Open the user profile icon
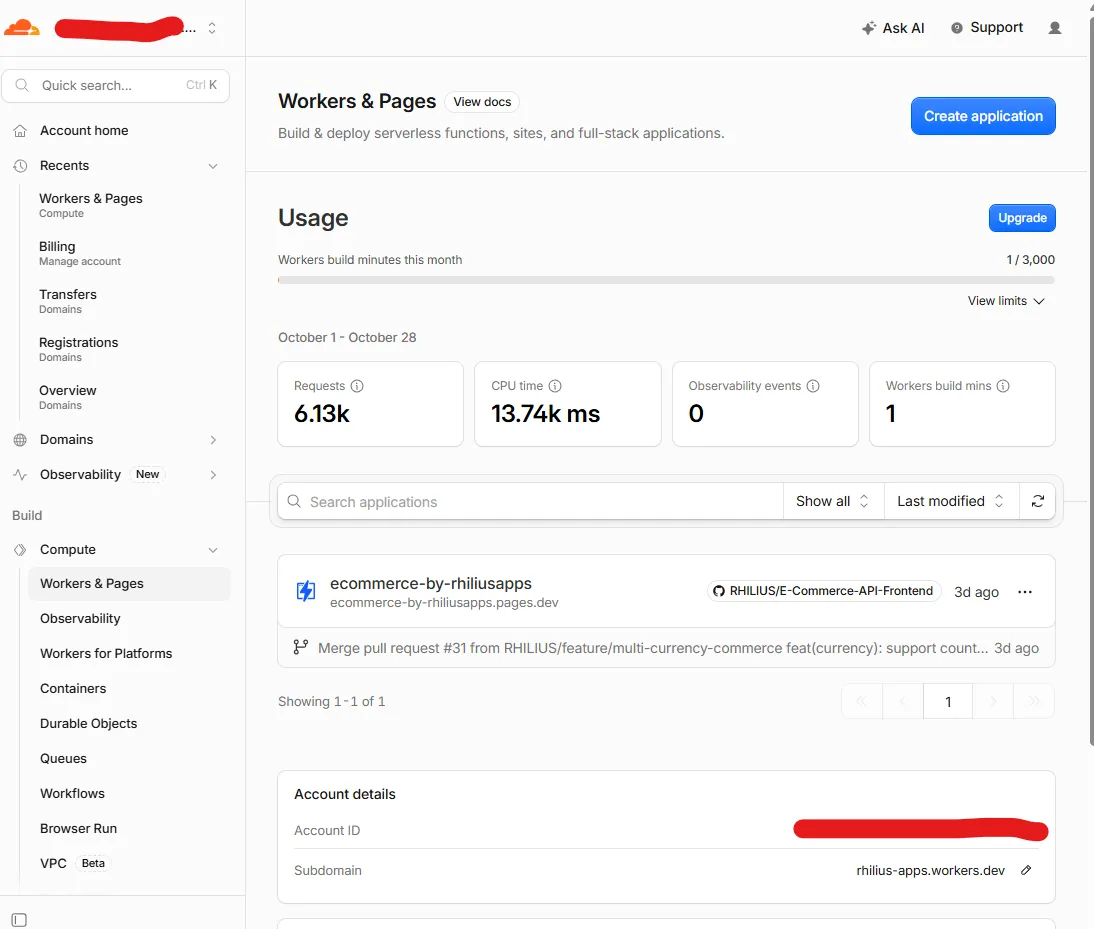This screenshot has height=929, width=1094. 1055,28
